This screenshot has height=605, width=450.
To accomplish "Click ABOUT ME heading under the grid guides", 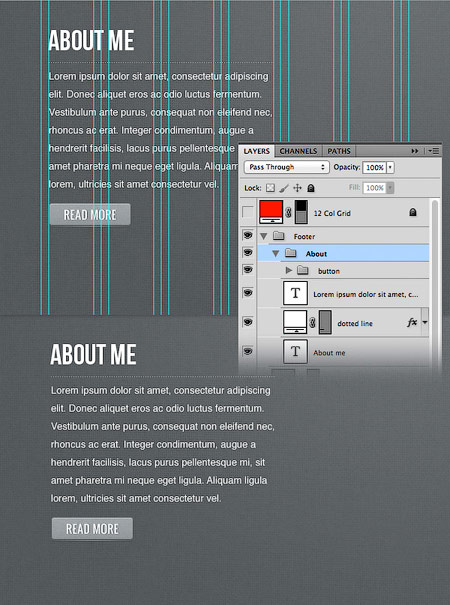I will [x=91, y=40].
